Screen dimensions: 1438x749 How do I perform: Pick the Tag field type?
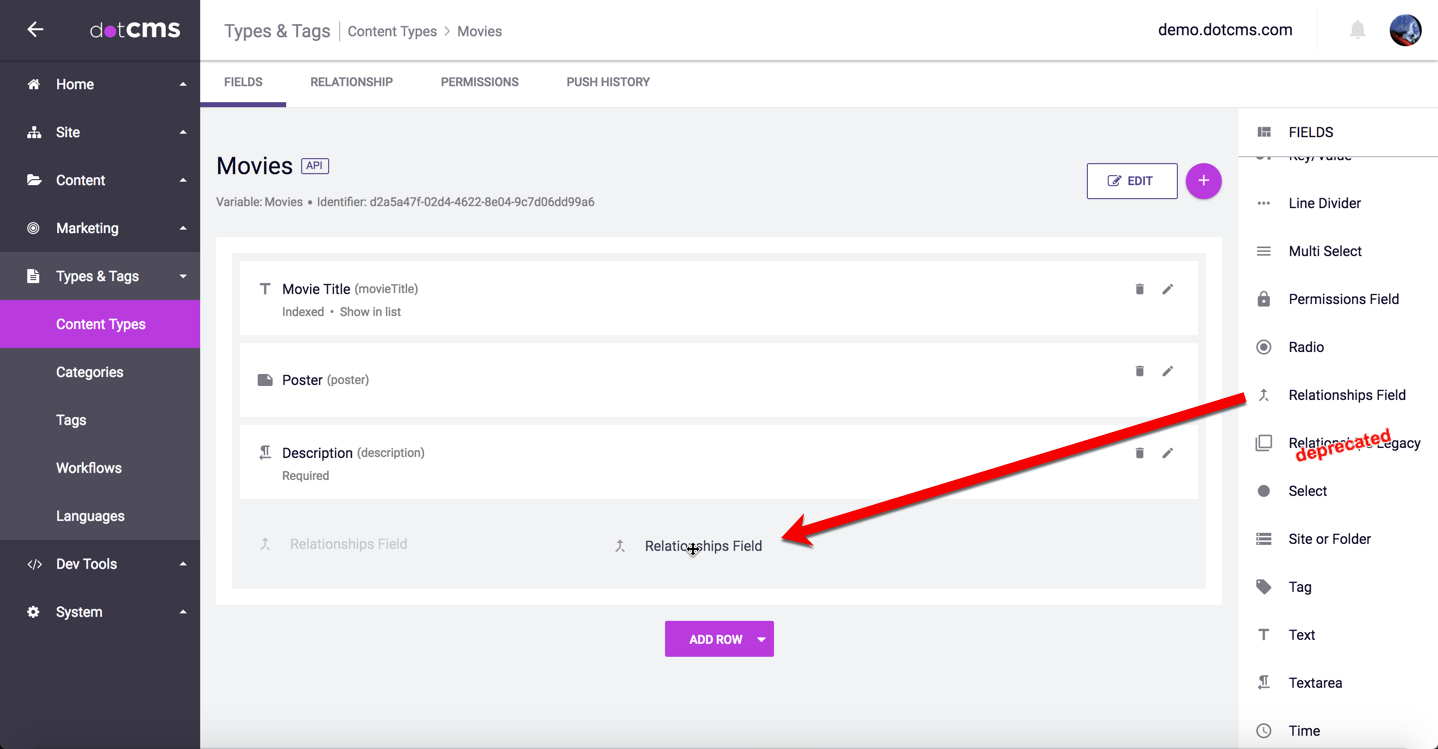tap(1299, 587)
